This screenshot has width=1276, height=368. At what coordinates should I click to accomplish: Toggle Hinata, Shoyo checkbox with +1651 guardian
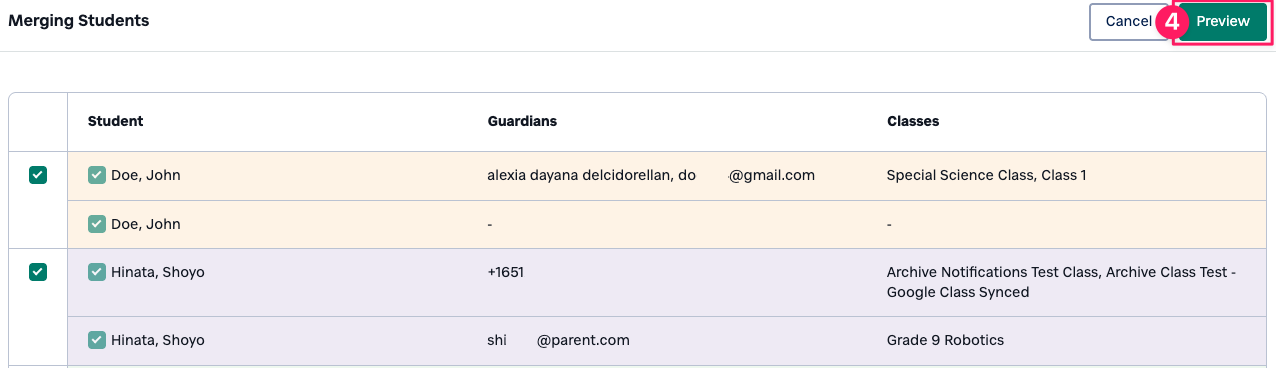click(97, 272)
